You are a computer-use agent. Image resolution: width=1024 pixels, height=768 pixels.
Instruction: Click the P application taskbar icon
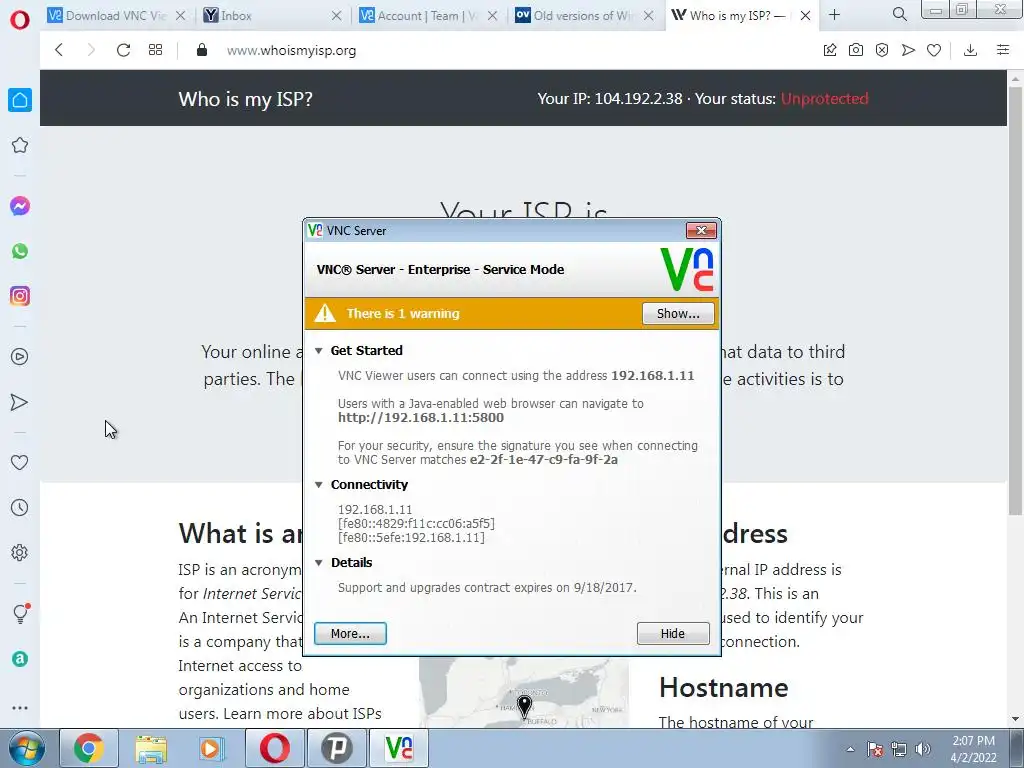pyautogui.click(x=336, y=748)
